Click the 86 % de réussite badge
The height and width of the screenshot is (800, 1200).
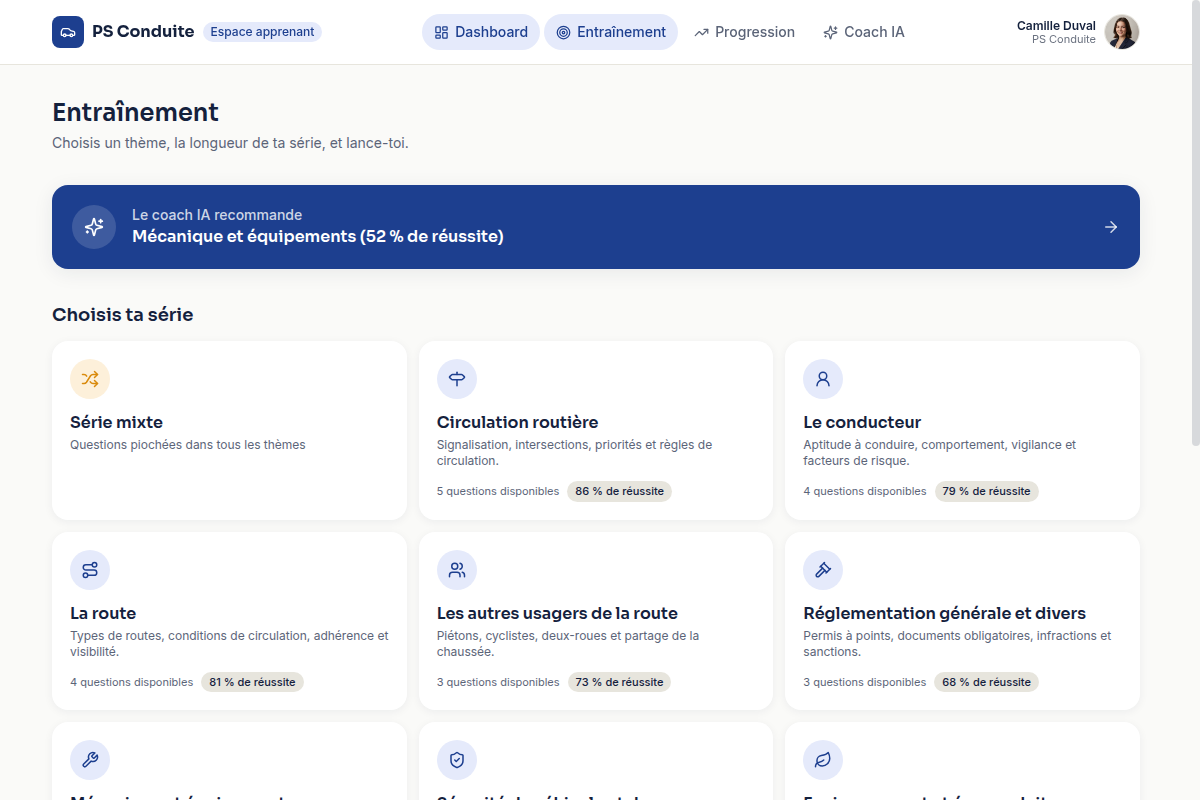[x=619, y=491]
